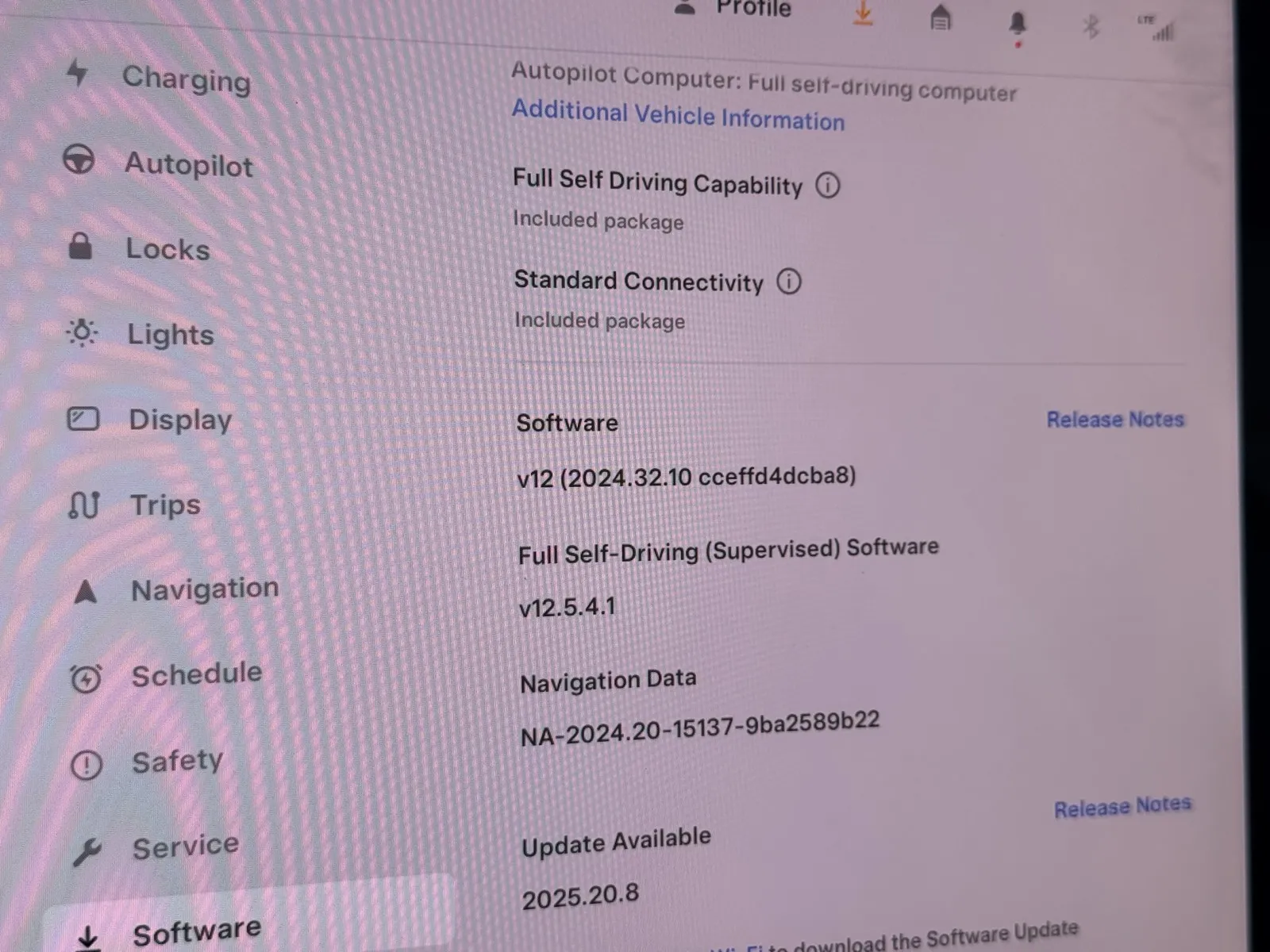Open the Locks settings menu
The height and width of the screenshot is (952, 1270).
click(139, 248)
